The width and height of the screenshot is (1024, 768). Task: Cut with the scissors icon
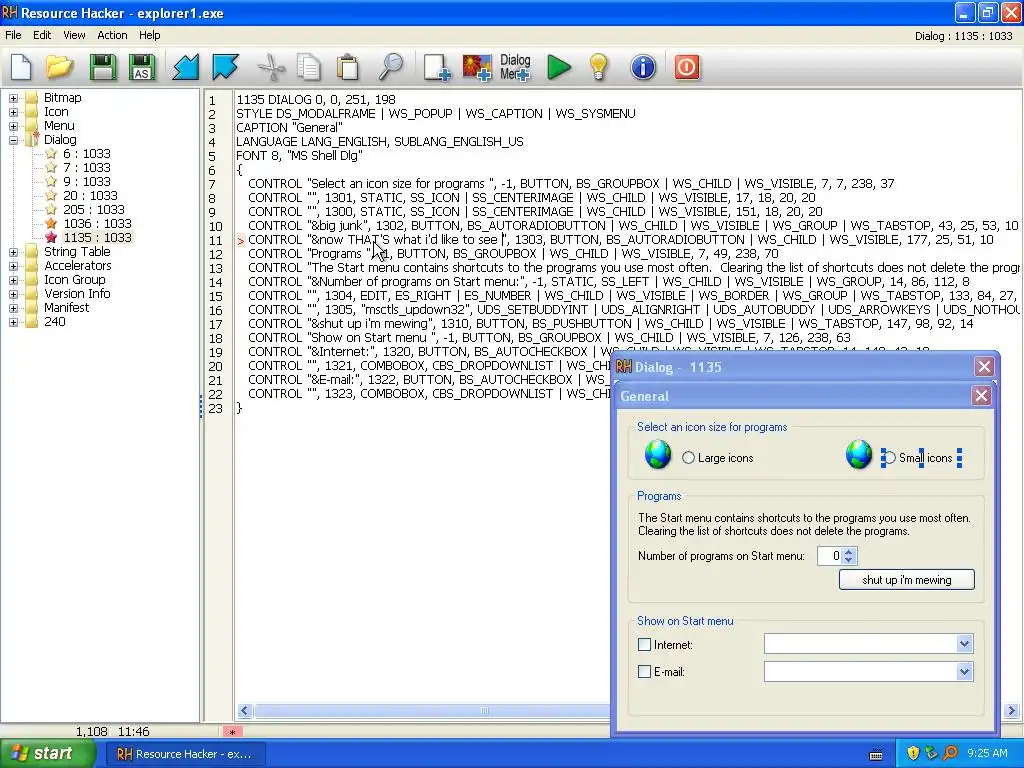tap(271, 67)
